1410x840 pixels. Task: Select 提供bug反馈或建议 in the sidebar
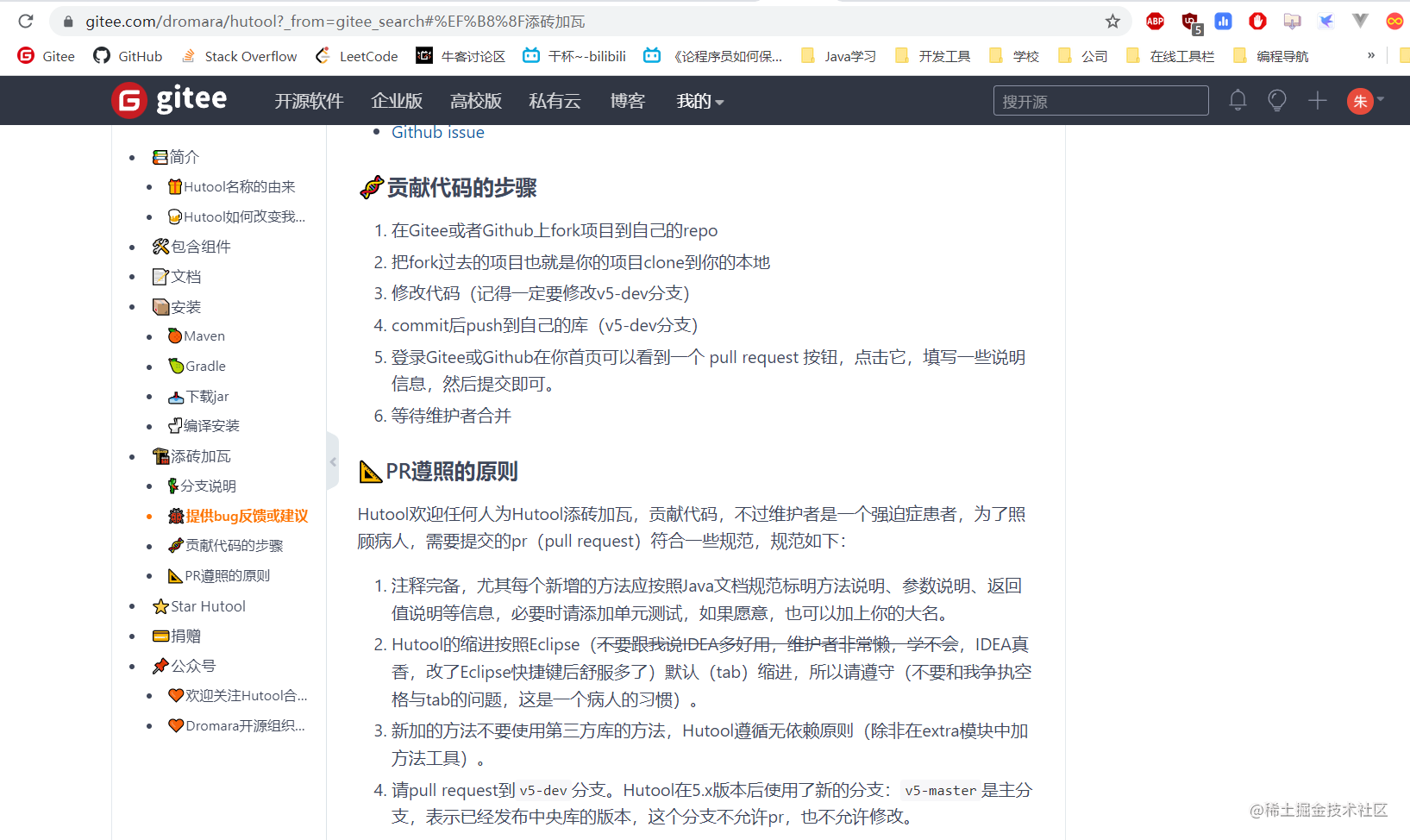tap(238, 516)
